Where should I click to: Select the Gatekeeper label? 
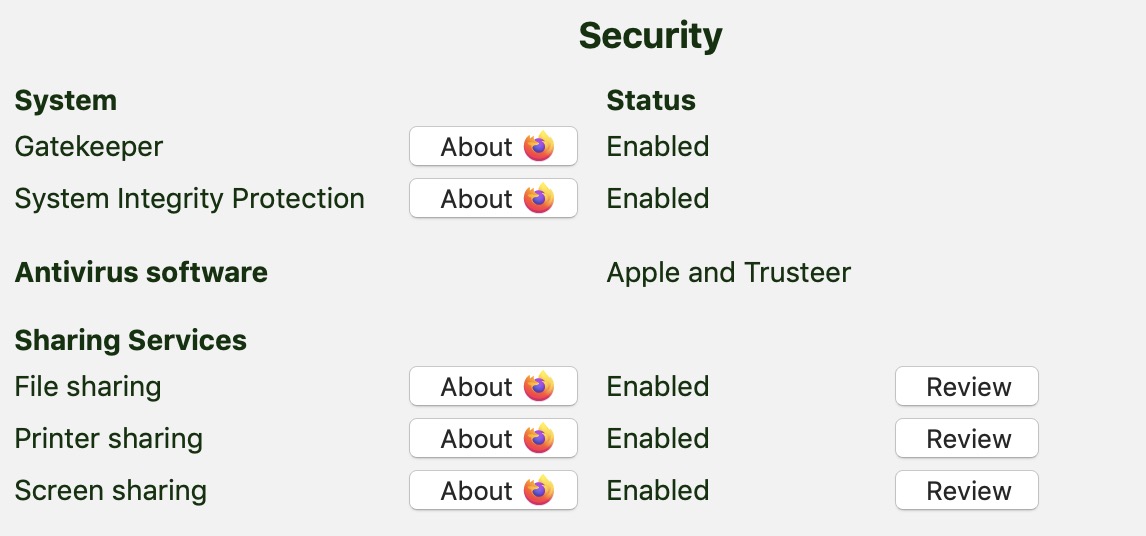click(x=89, y=146)
